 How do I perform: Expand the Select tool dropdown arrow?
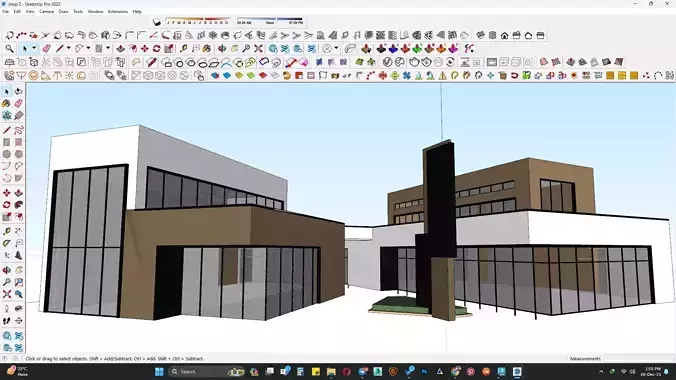(34, 49)
